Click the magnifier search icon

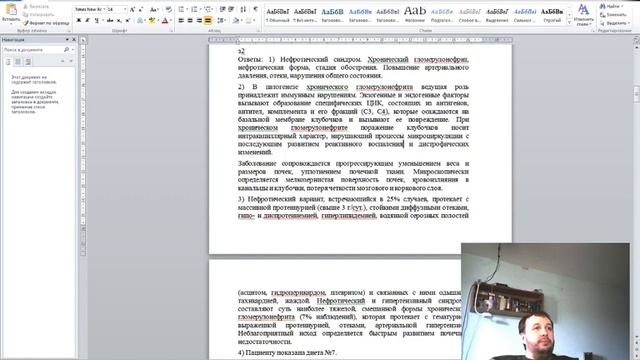(67, 49)
